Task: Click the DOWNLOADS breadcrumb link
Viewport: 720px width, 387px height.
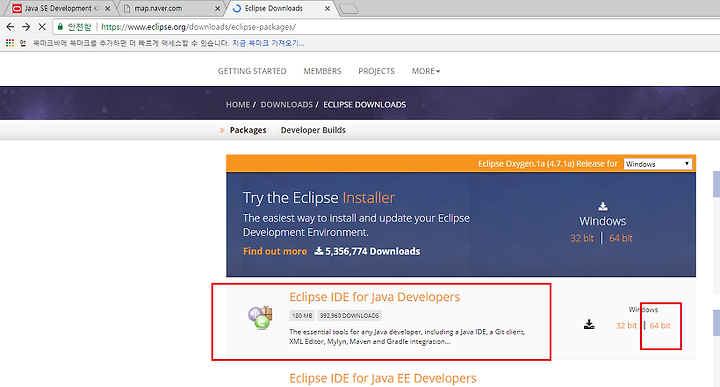Action: (287, 105)
